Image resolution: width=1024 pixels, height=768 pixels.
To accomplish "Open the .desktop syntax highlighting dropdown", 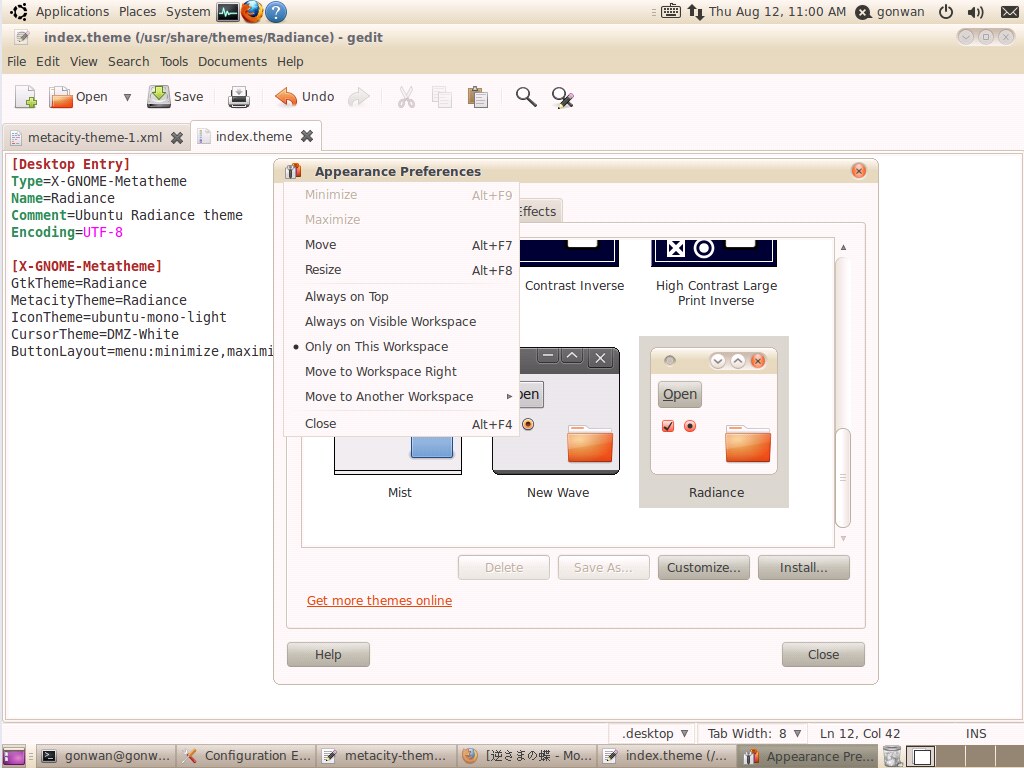I will (654, 733).
